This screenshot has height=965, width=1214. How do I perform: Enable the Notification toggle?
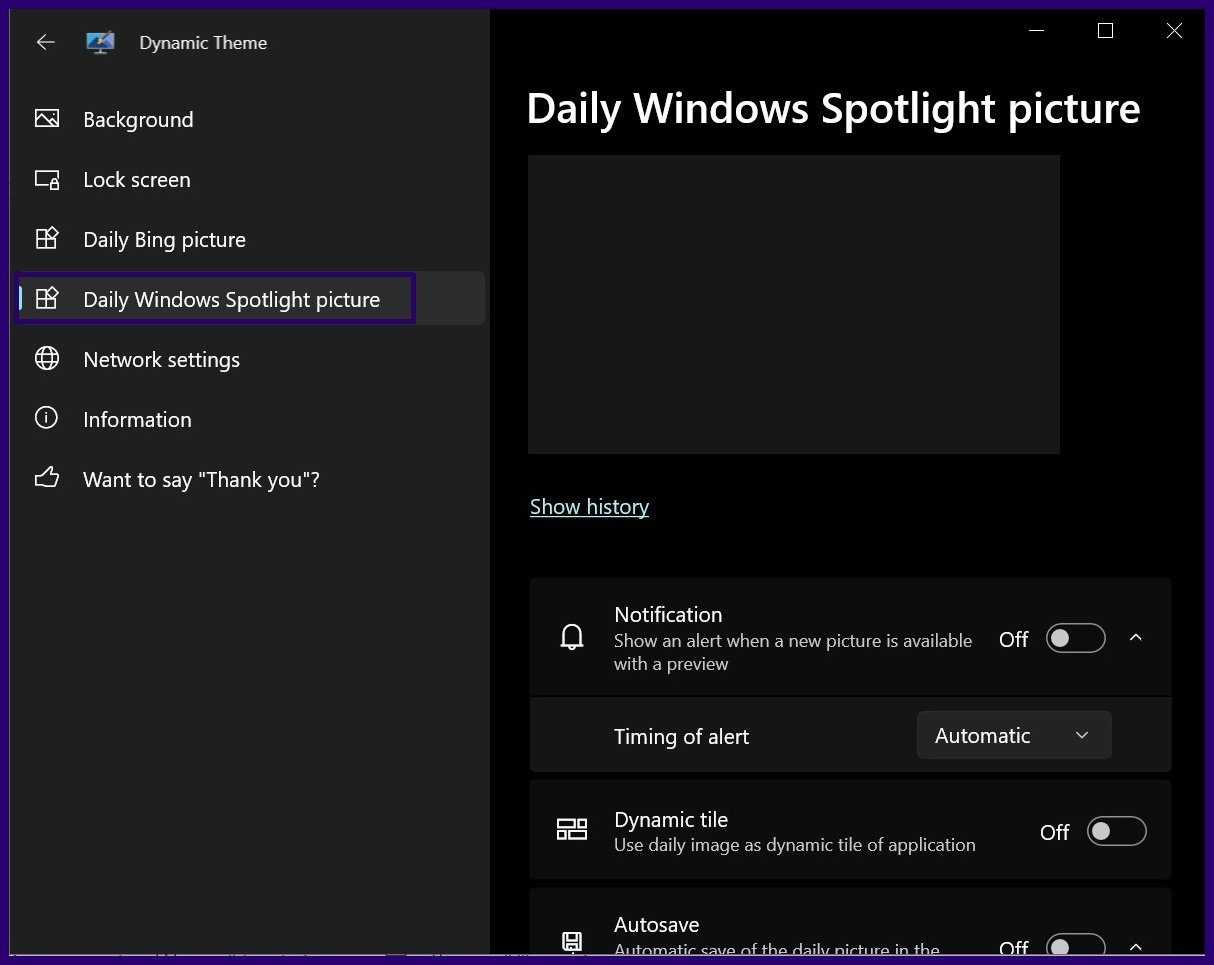click(1075, 638)
